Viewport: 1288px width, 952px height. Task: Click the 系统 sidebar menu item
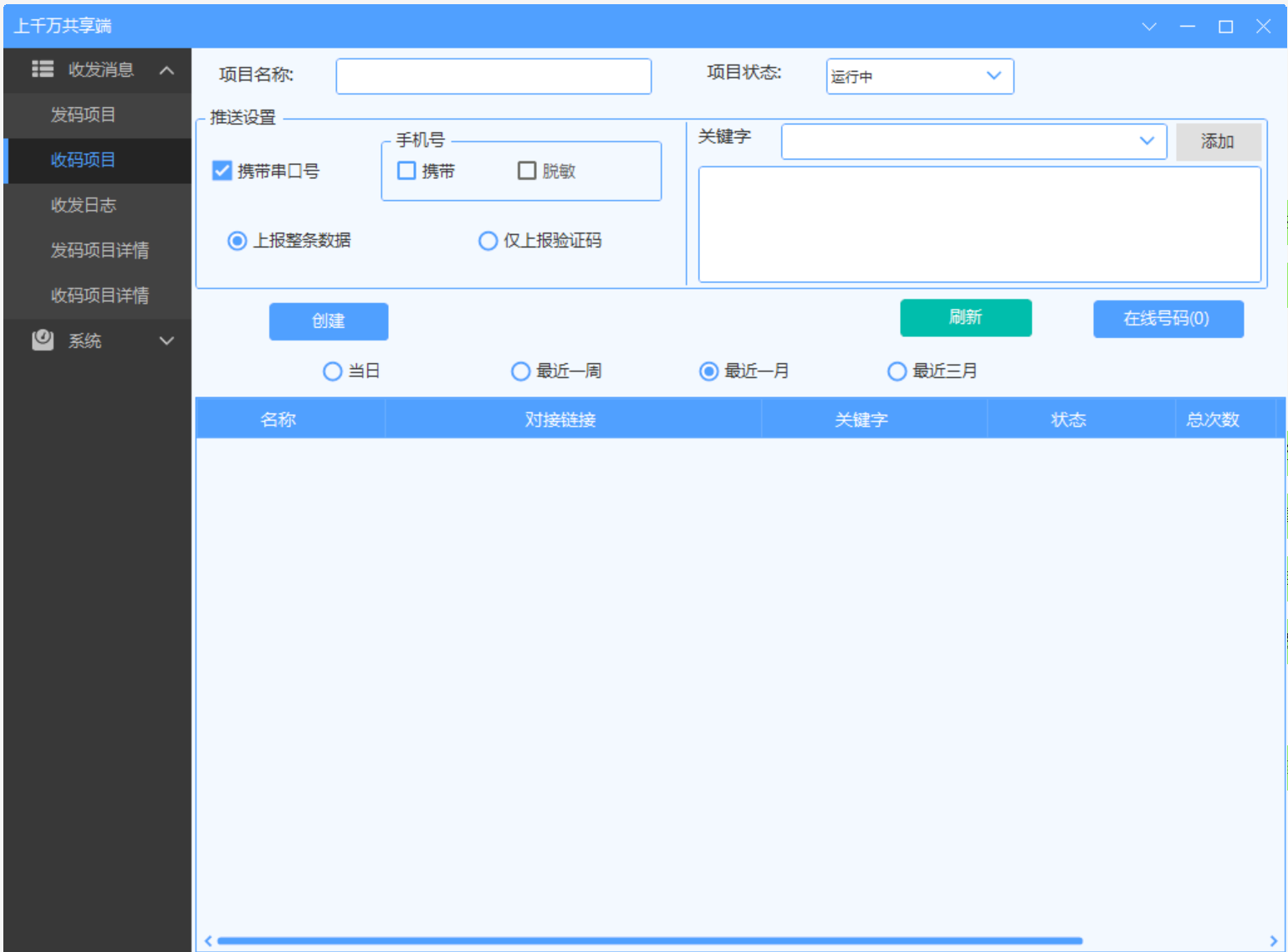[x=98, y=340]
